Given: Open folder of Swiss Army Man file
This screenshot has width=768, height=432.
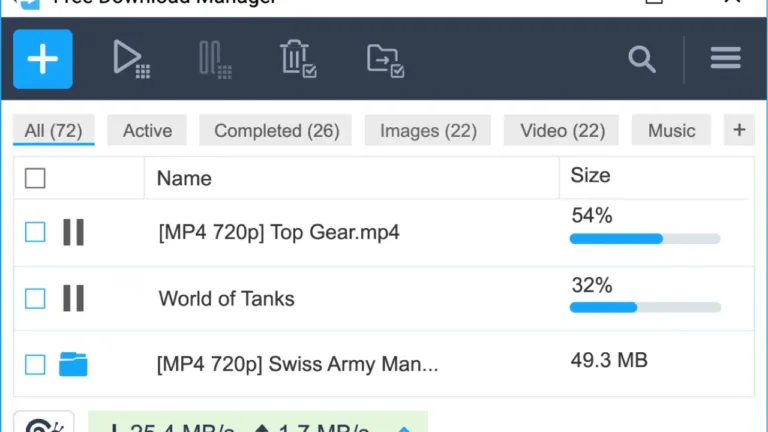Looking at the screenshot, I should 73,364.
